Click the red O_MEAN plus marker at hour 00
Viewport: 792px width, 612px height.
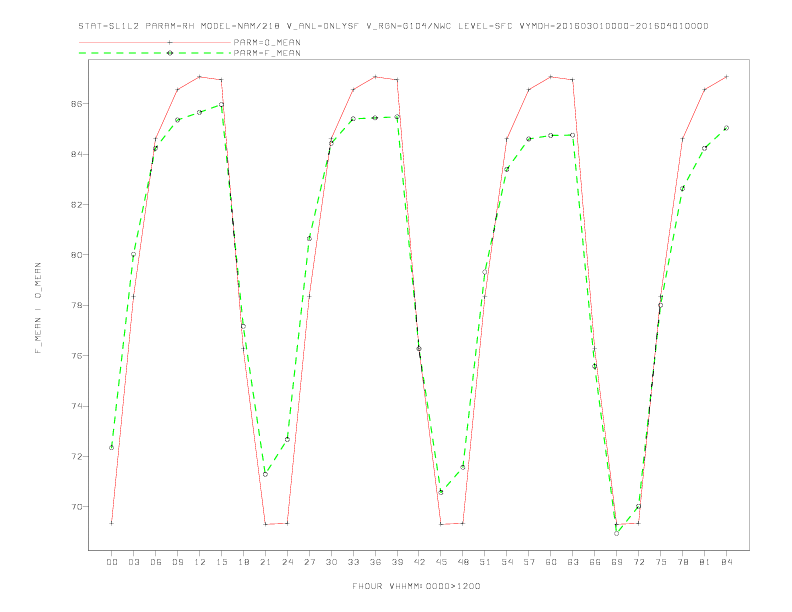point(112,523)
